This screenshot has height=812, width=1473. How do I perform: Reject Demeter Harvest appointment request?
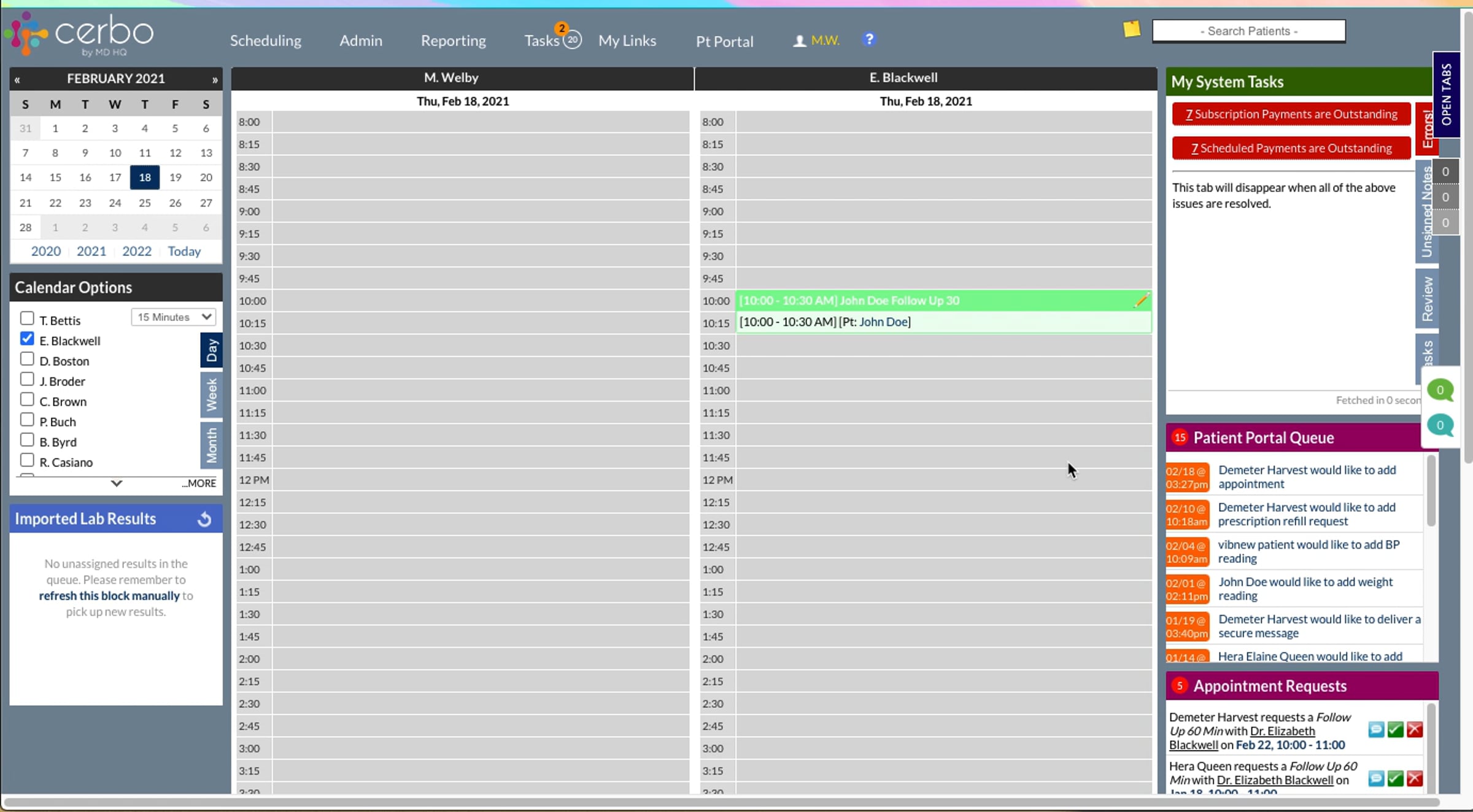[x=1415, y=729]
